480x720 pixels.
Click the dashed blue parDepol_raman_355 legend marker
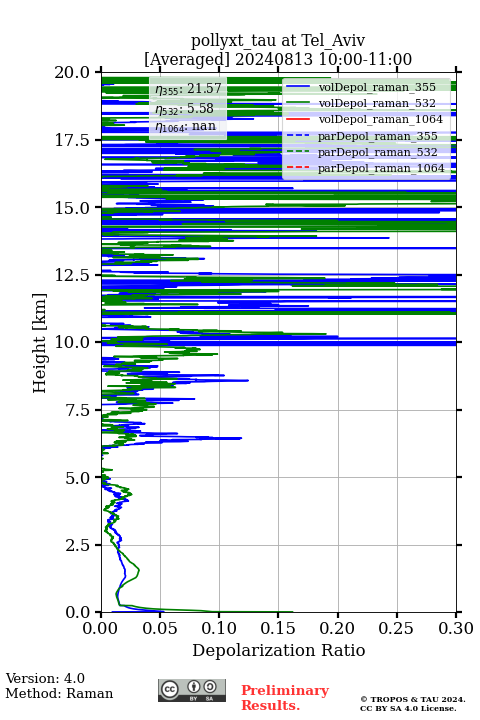click(298, 136)
